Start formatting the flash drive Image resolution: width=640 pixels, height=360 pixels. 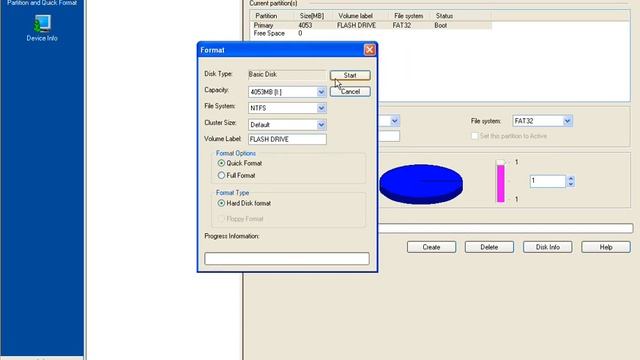[x=350, y=75]
